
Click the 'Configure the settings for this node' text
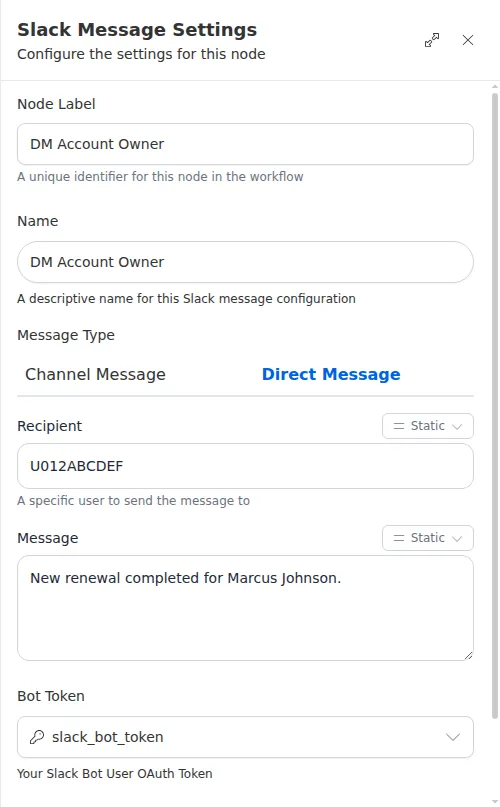[x=141, y=54]
